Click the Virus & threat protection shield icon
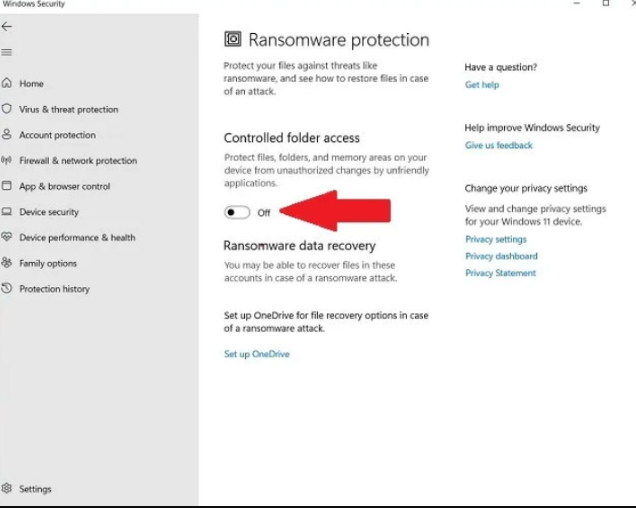This screenshot has width=636, height=508. point(8,109)
